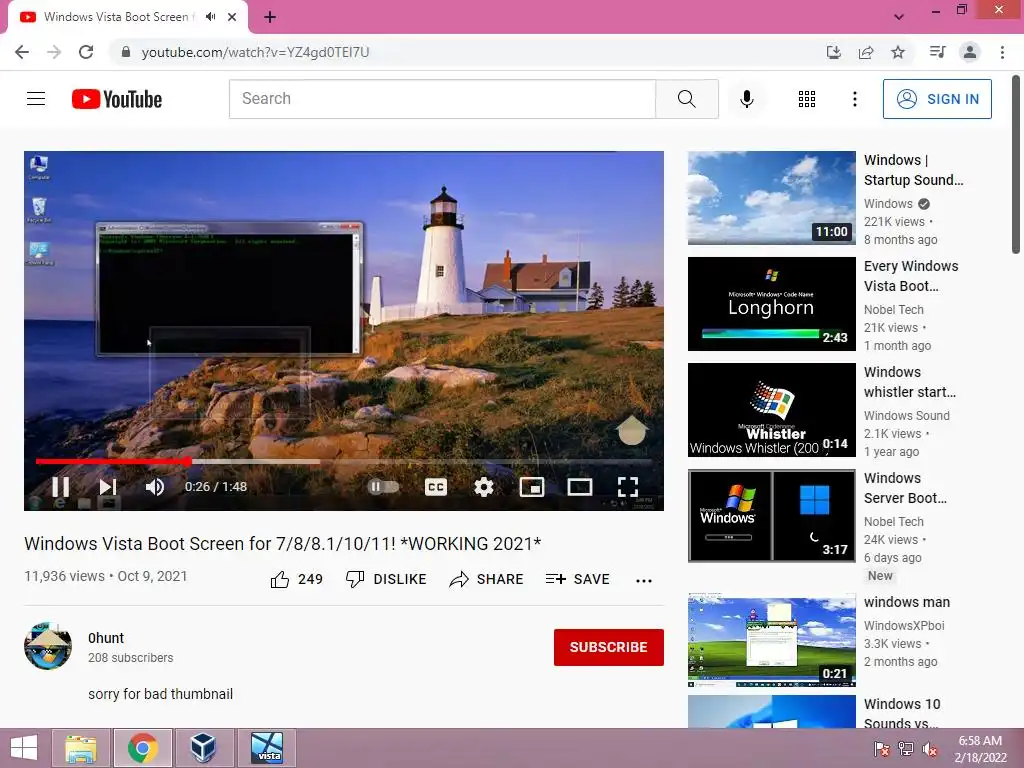
Task: Enter full screen video mode
Action: coord(628,487)
